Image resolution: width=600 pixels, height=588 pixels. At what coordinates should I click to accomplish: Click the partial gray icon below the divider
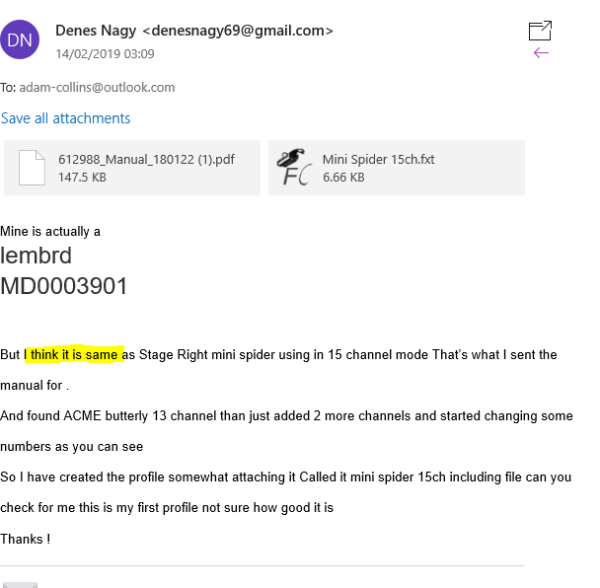[20, 585]
